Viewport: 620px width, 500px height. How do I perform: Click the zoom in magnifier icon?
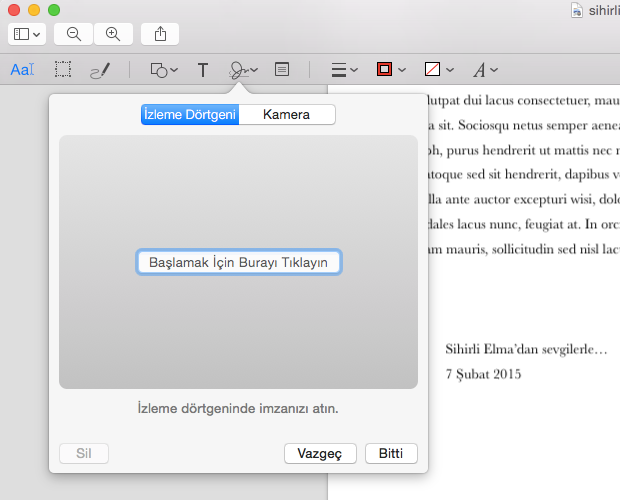tap(113, 33)
